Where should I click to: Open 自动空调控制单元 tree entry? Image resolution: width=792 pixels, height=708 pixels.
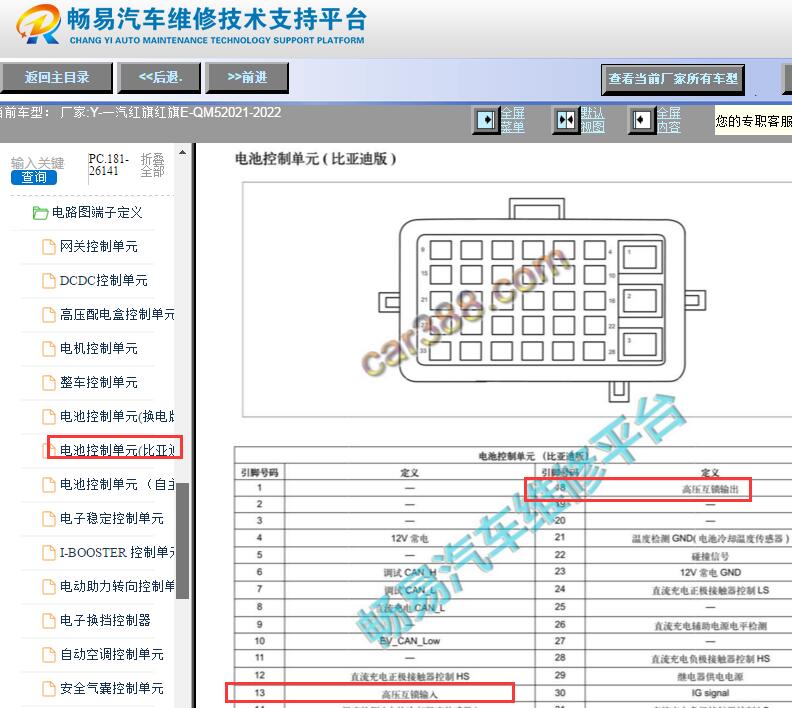[x=112, y=654]
